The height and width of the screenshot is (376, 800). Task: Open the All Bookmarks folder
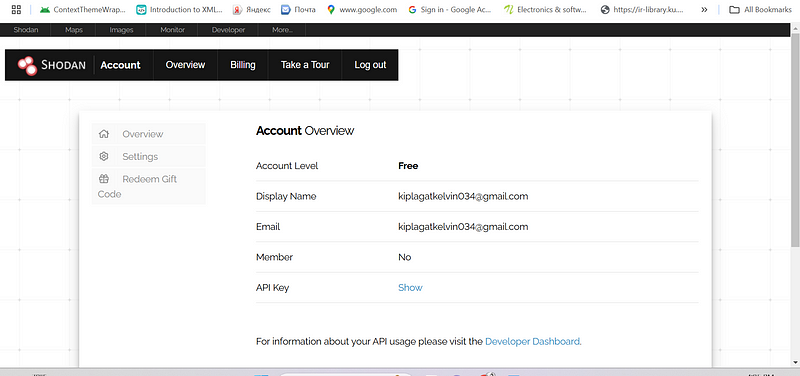click(x=760, y=9)
